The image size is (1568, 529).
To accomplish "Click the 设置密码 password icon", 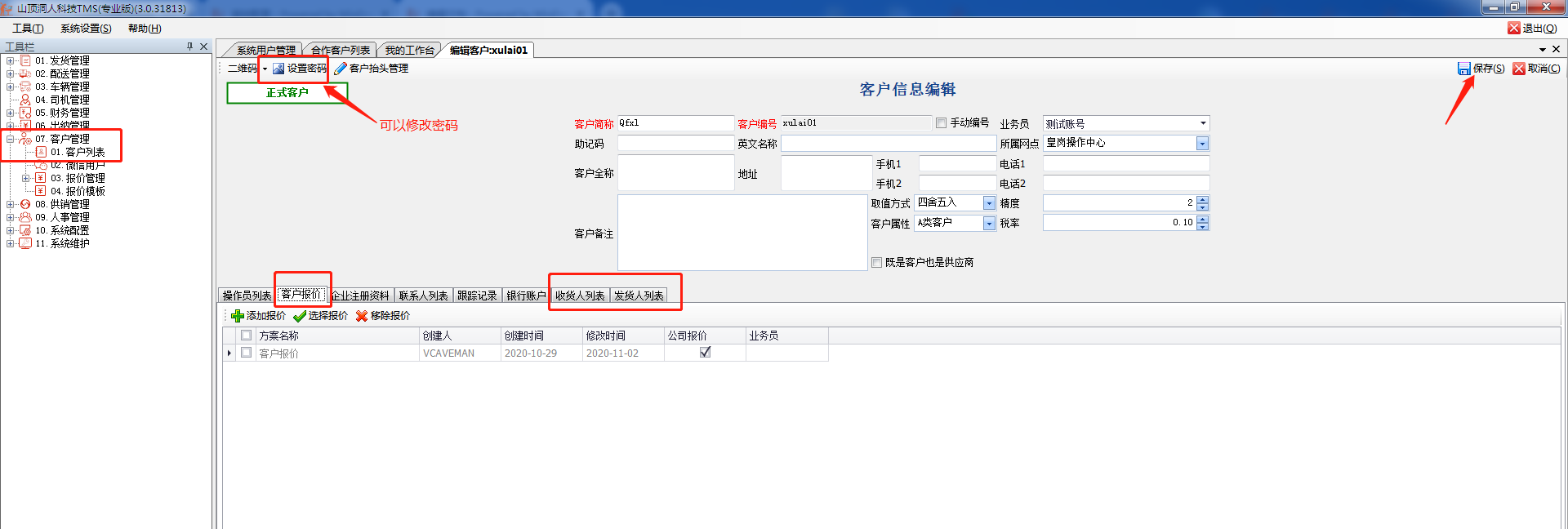I will [278, 69].
